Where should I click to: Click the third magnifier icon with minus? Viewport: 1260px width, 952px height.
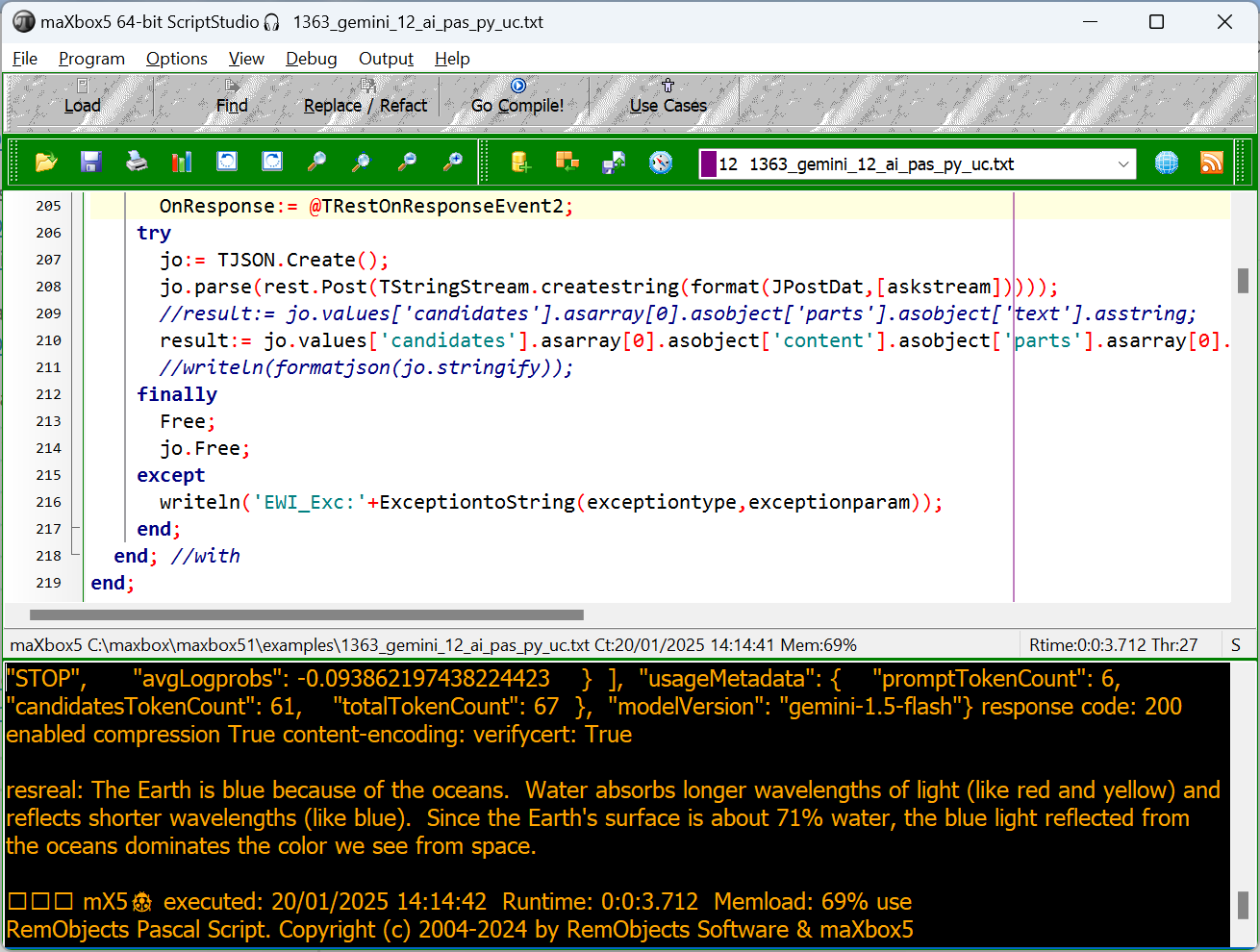407,163
